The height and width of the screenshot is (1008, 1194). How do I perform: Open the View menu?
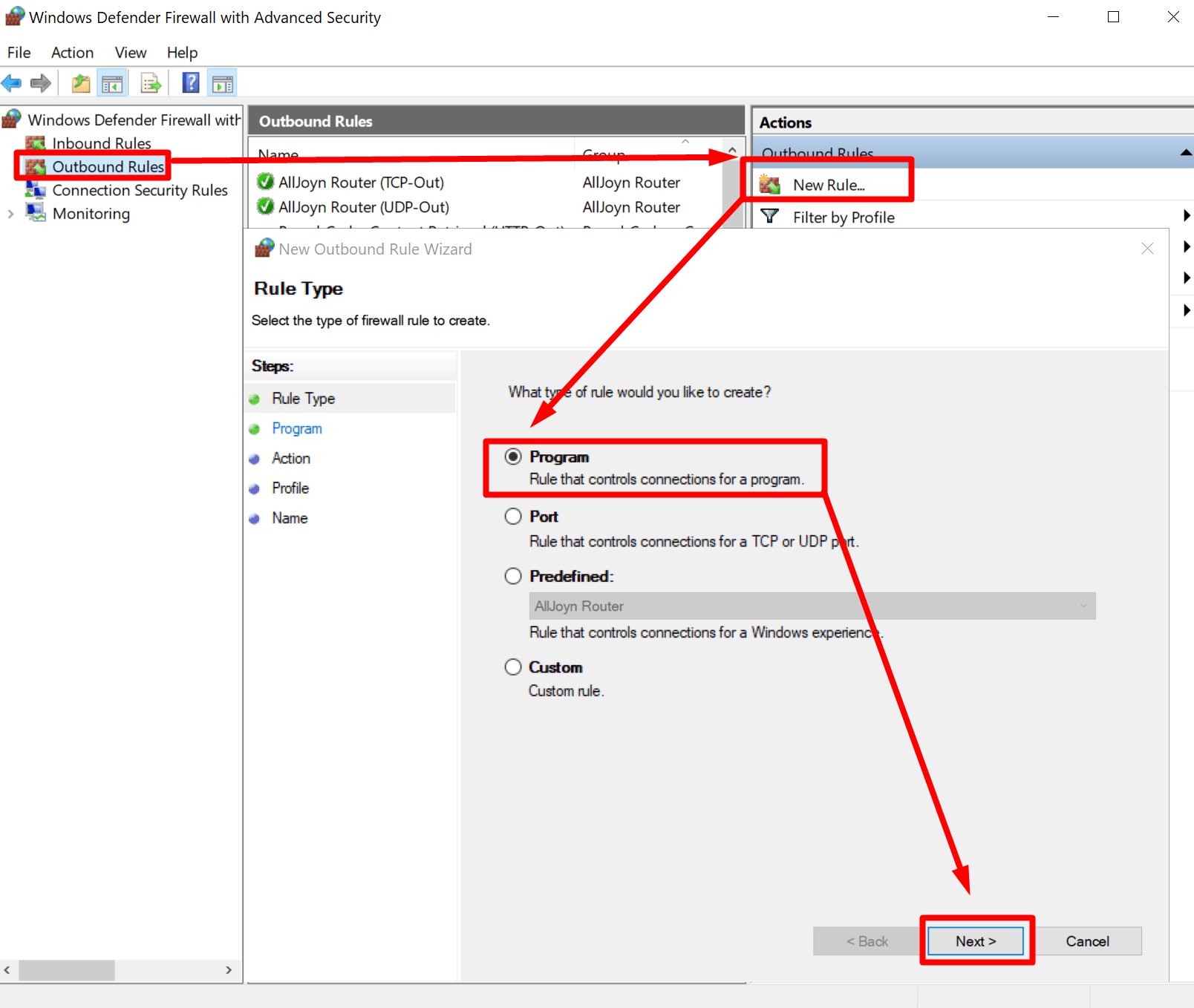tap(130, 53)
